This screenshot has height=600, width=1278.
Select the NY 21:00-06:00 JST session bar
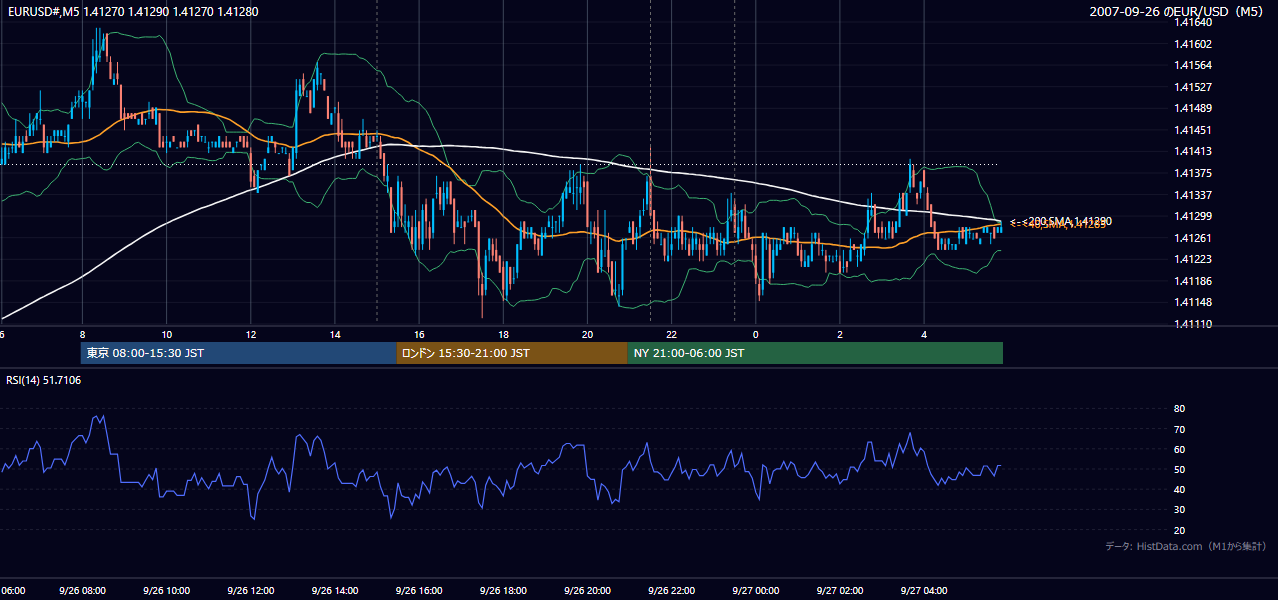point(815,353)
